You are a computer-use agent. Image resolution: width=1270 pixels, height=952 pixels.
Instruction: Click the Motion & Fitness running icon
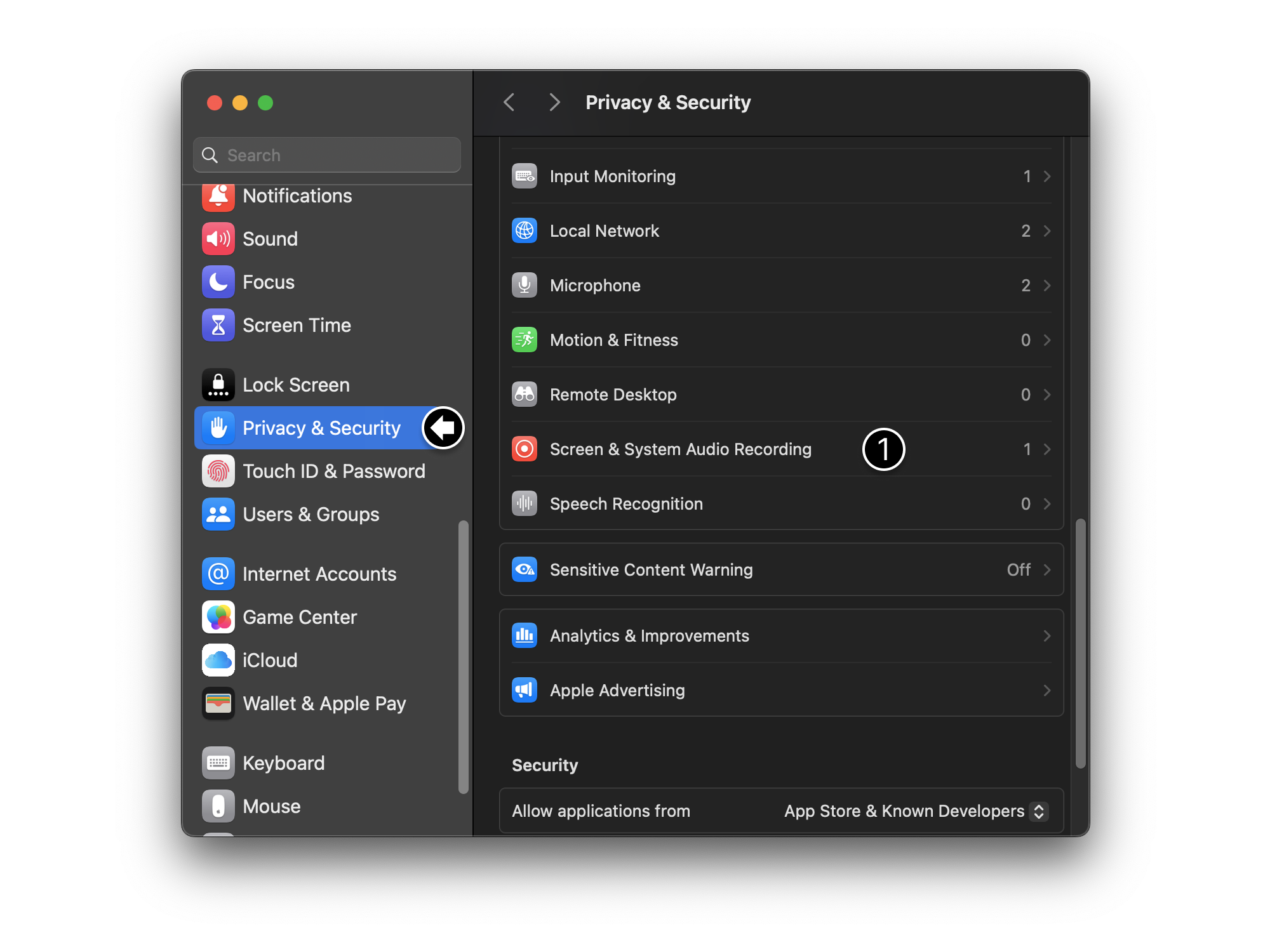525,340
